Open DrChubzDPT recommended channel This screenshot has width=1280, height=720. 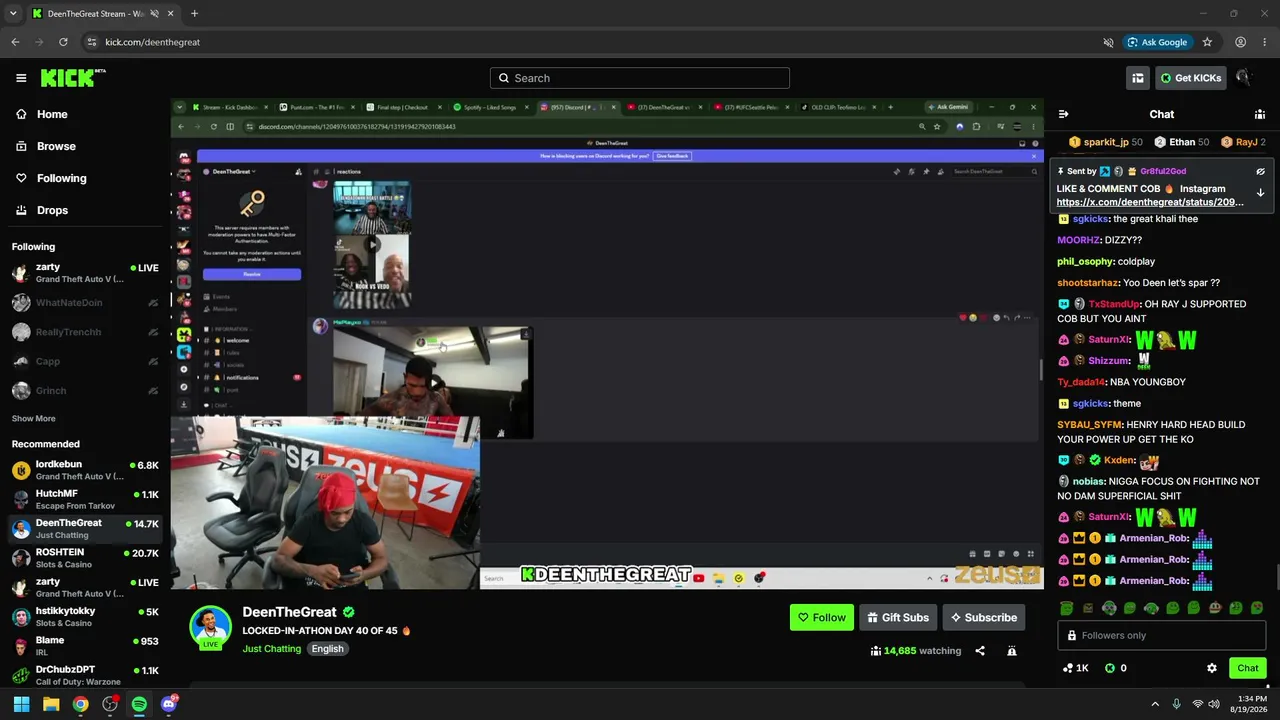(85, 675)
